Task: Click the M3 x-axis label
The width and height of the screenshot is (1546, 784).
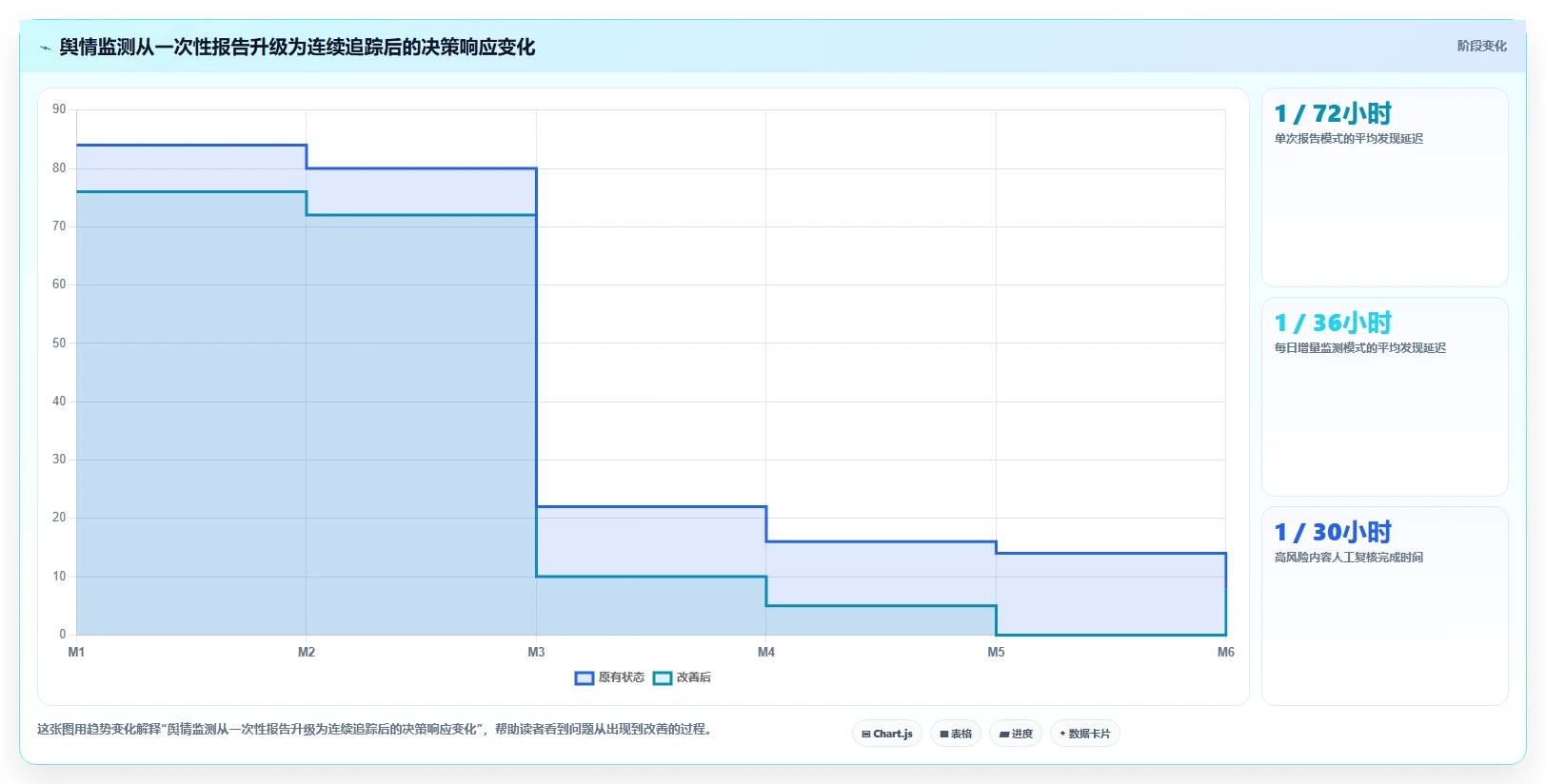Action: click(536, 653)
